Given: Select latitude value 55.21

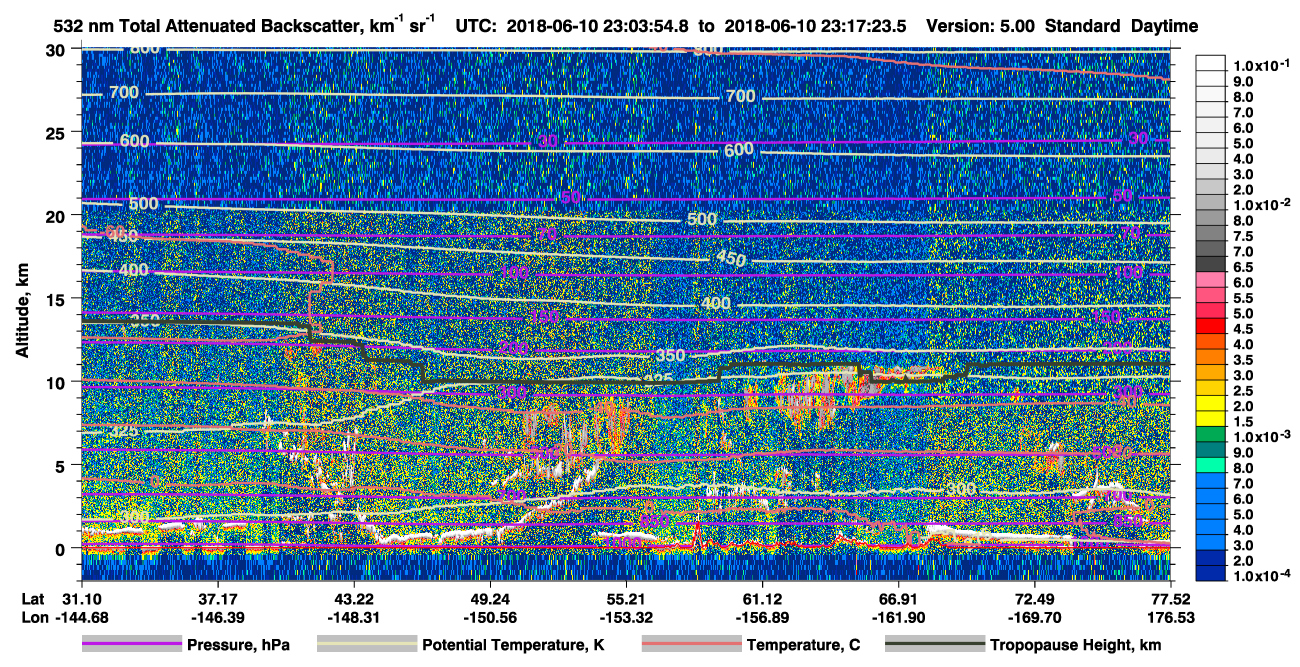Looking at the screenshot, I should [x=626, y=598].
